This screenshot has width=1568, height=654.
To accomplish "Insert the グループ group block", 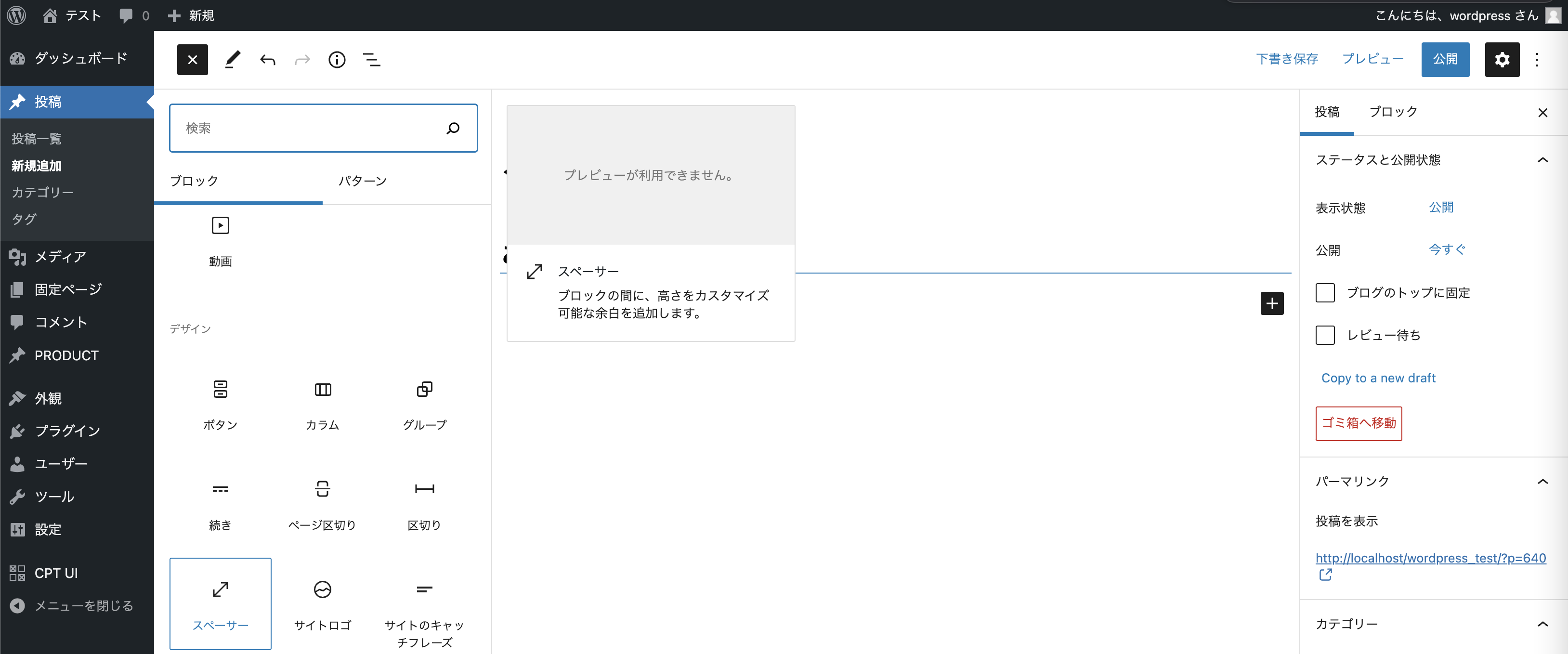I will pos(425,405).
